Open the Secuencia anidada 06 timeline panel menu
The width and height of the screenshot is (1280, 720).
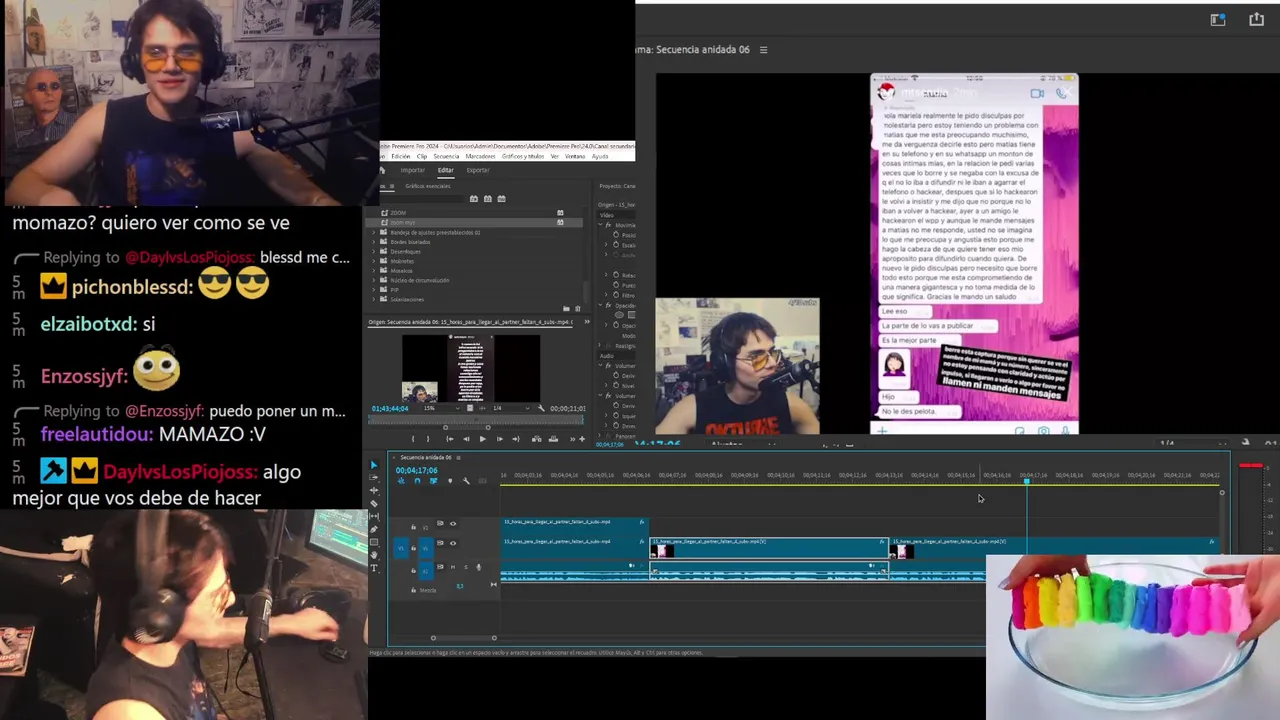[459, 457]
